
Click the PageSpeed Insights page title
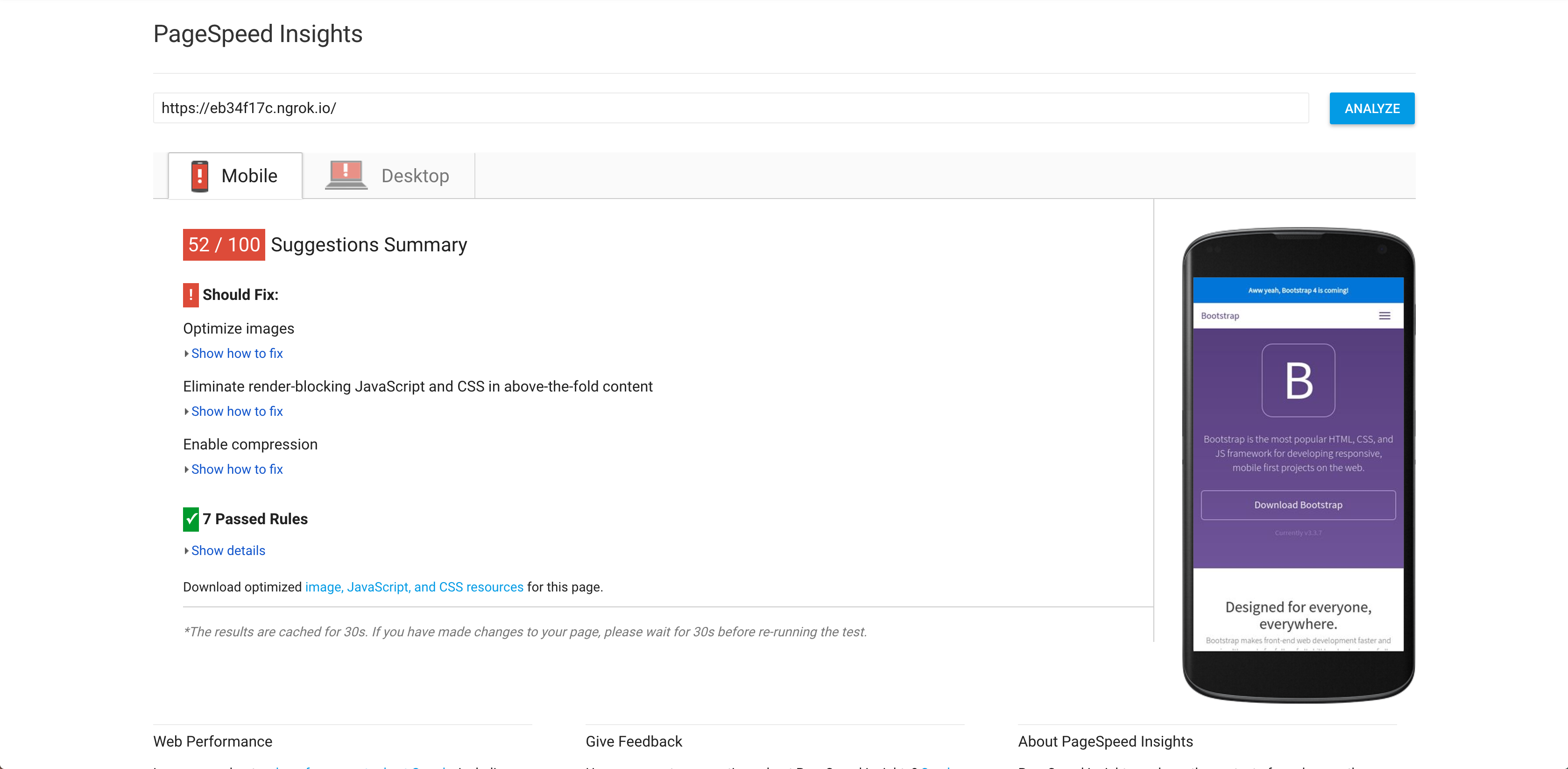pos(257,34)
